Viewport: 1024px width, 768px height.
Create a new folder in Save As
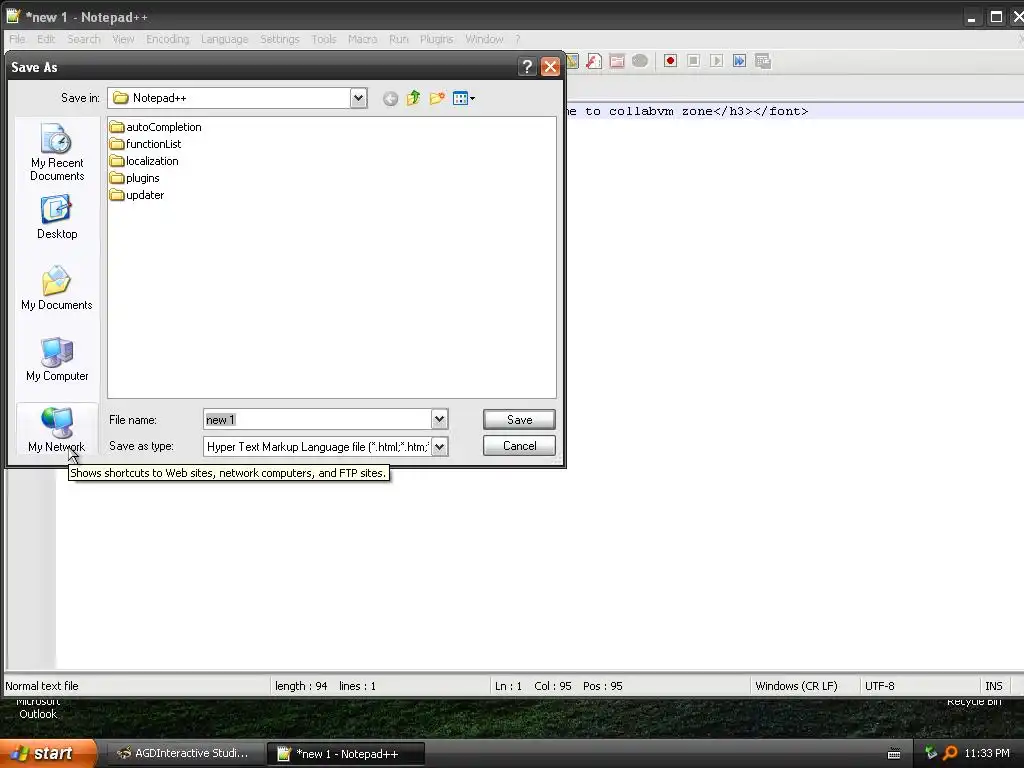point(437,98)
